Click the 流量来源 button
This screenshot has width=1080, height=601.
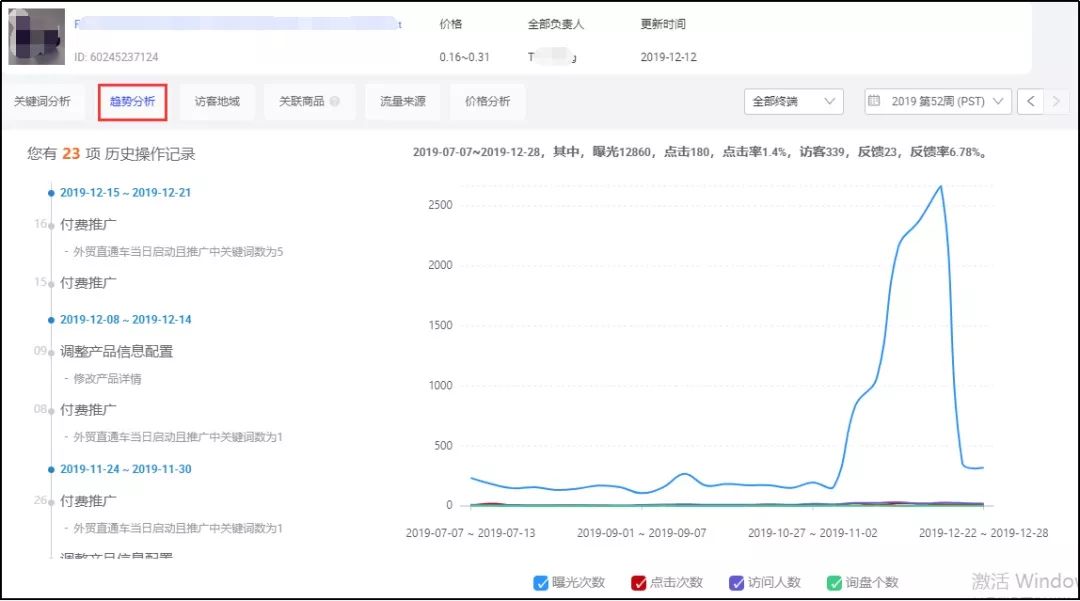401,101
